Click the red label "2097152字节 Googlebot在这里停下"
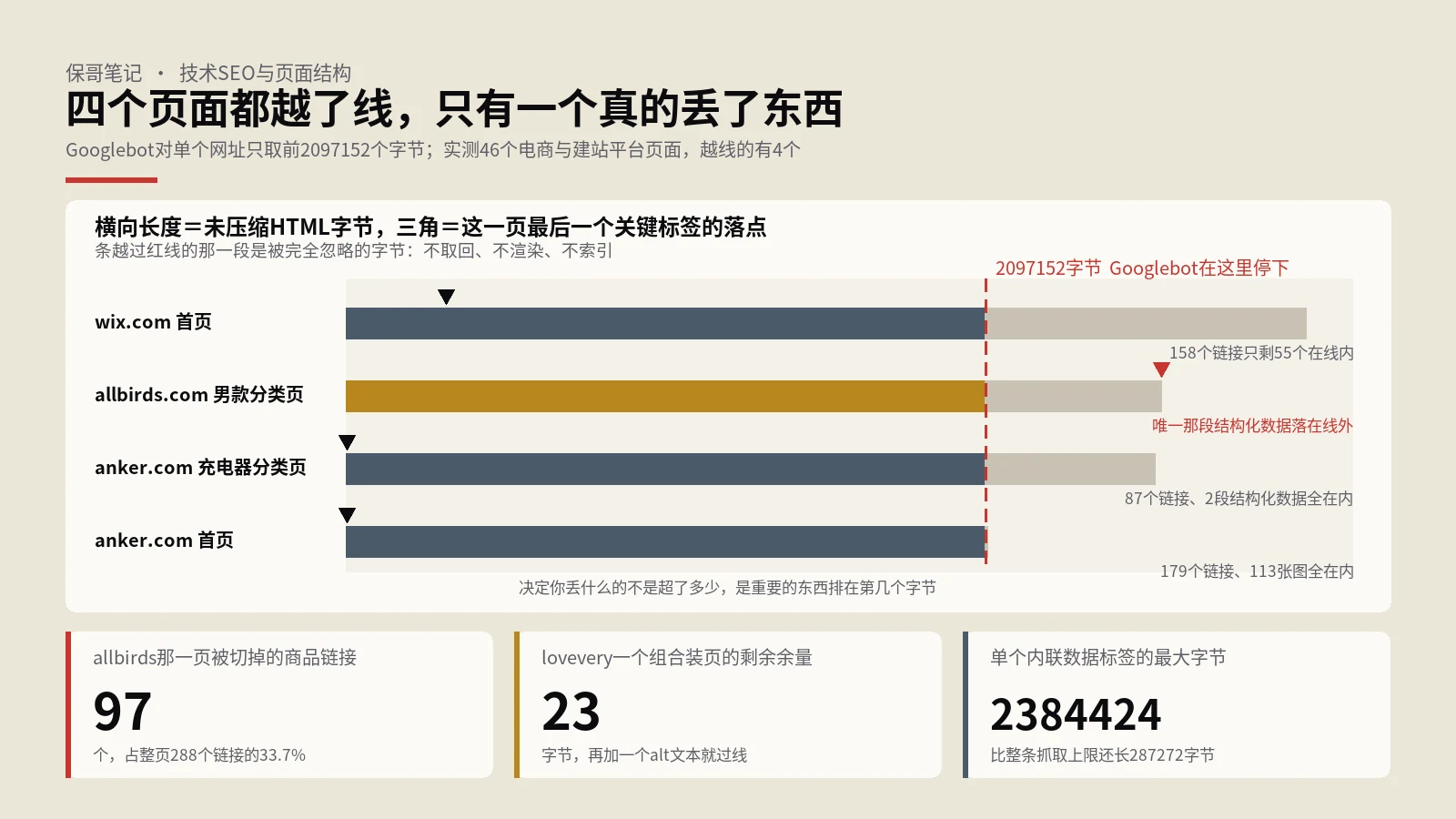1456x819 pixels. click(1142, 268)
